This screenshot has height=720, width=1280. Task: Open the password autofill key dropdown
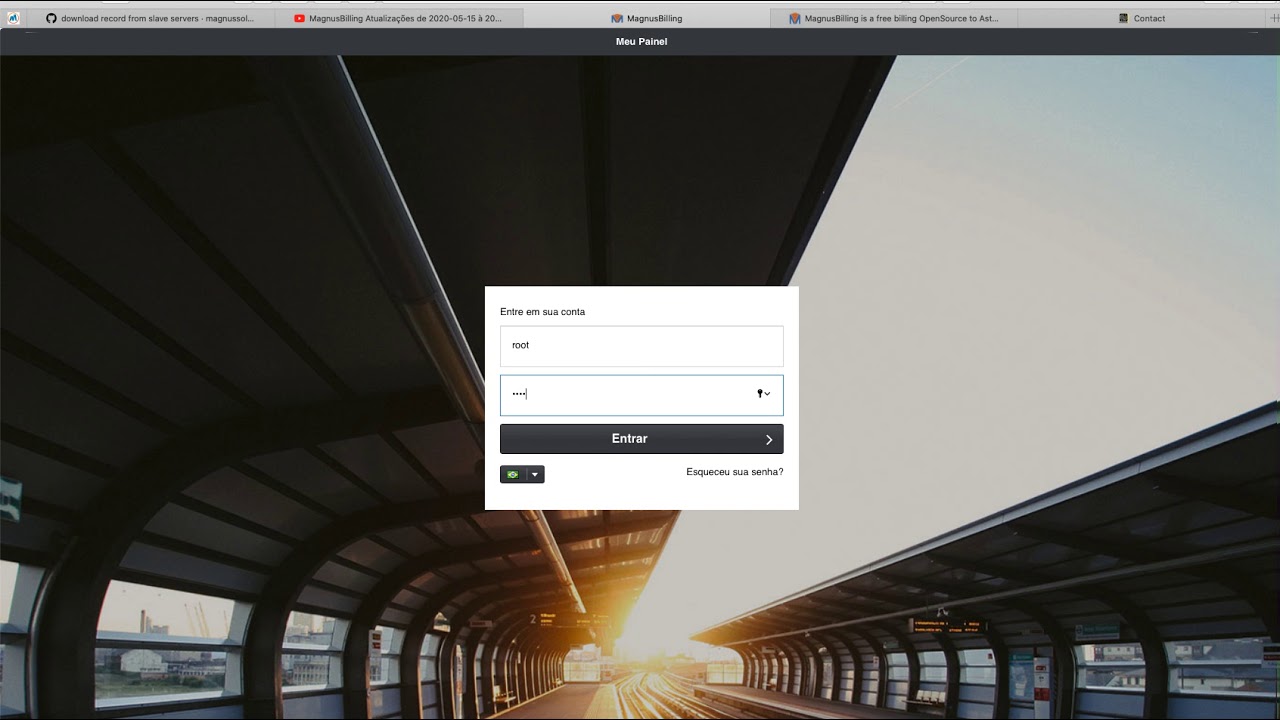pos(763,394)
